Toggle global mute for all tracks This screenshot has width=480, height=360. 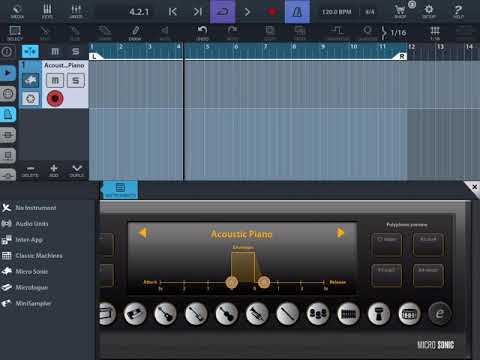[55, 52]
